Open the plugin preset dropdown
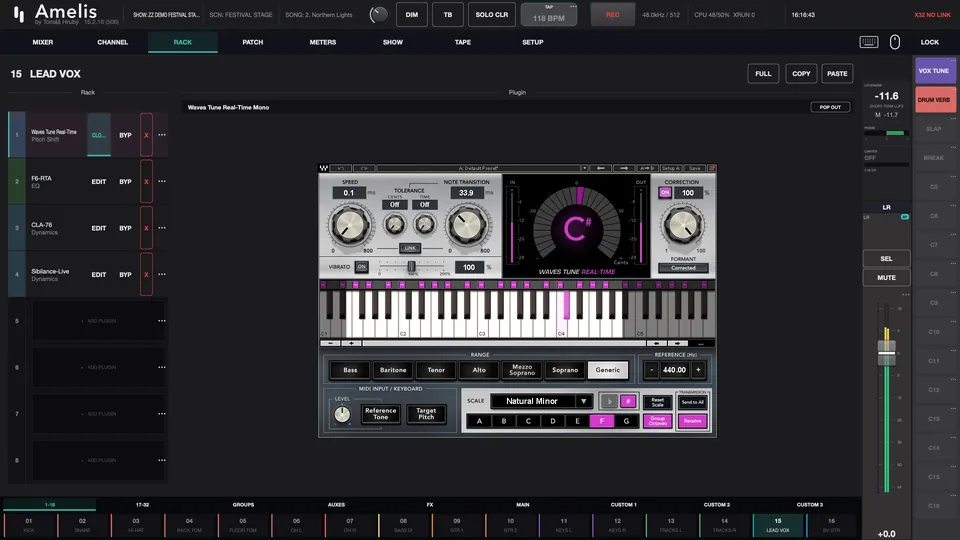This screenshot has height=540, width=960. 584,168
